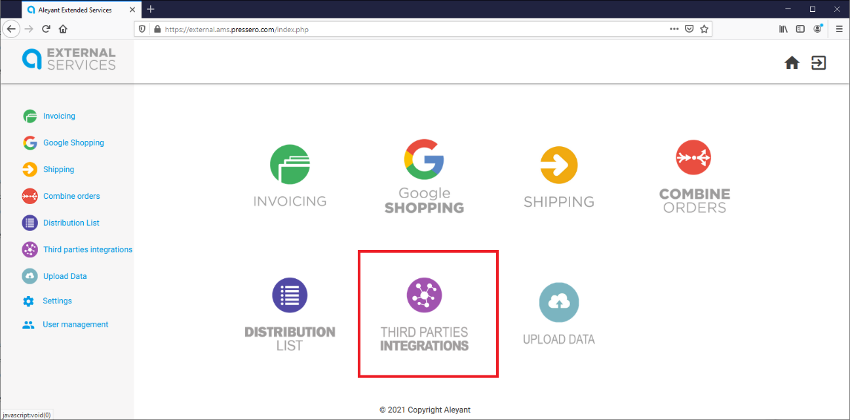Click the sidebar Invoicing icon
Image resolution: width=850 pixels, height=420 pixels.
click(x=30, y=116)
